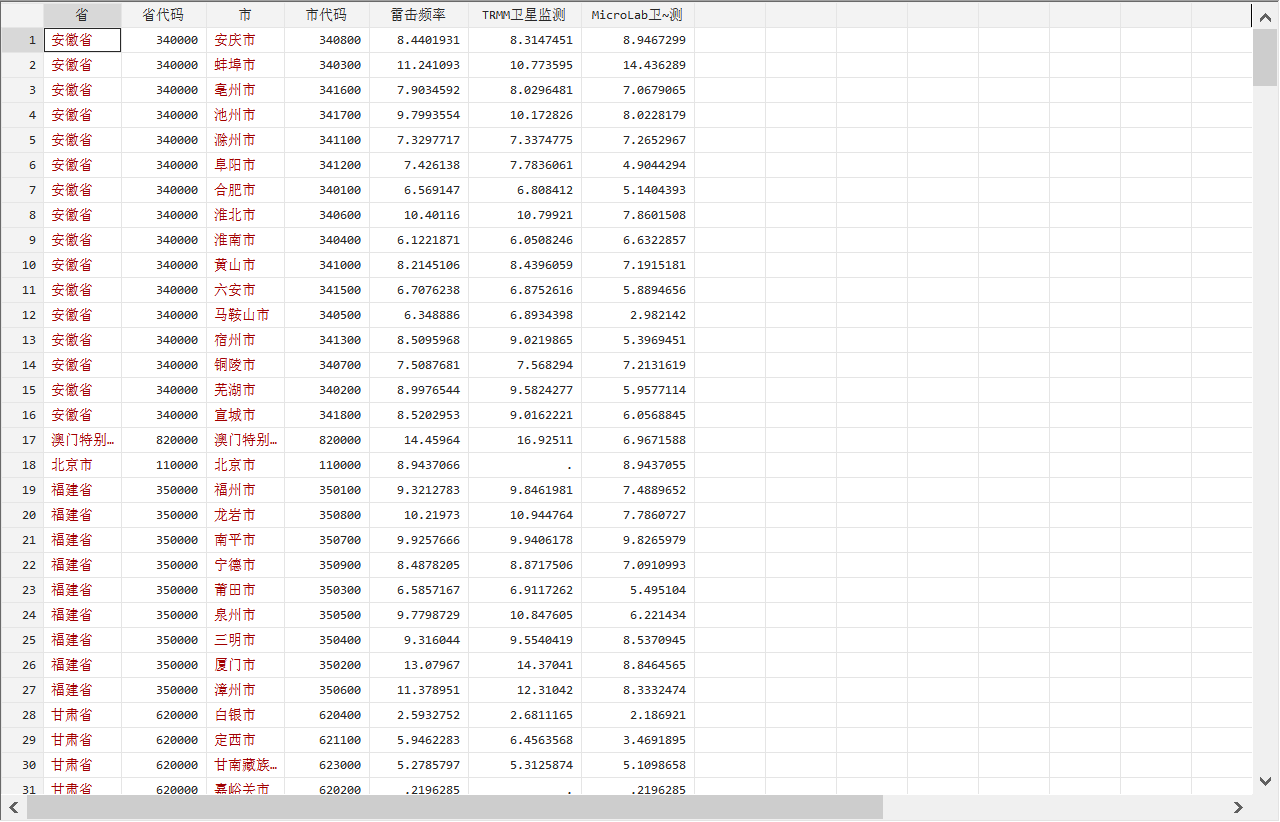Click the horizontal scrollbar right arrow
Screen dimensions: 1280x822
click(1239, 807)
